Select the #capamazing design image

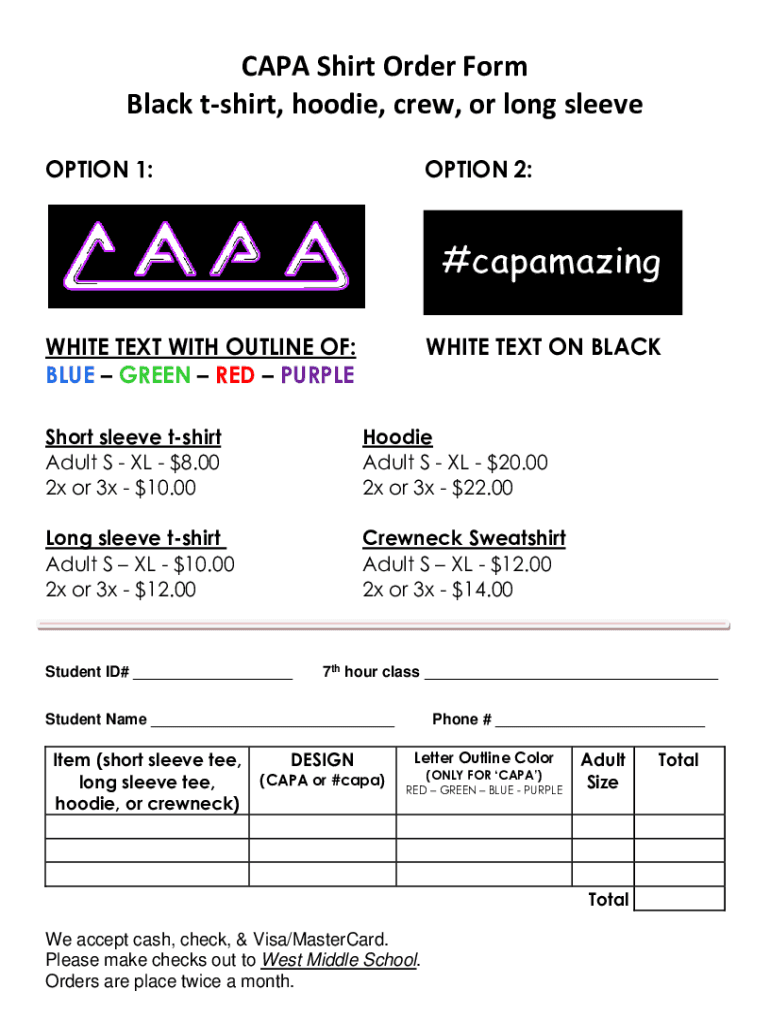point(552,263)
